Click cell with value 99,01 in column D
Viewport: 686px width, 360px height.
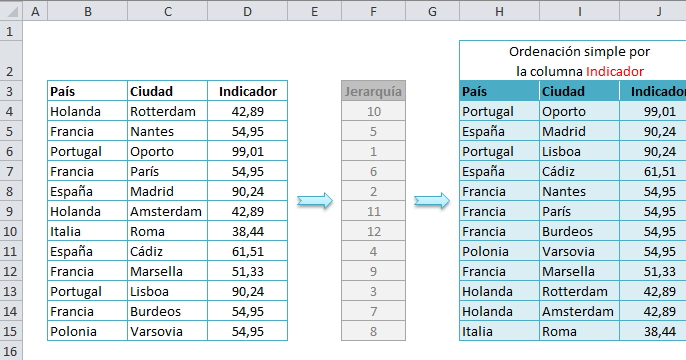[x=248, y=151]
